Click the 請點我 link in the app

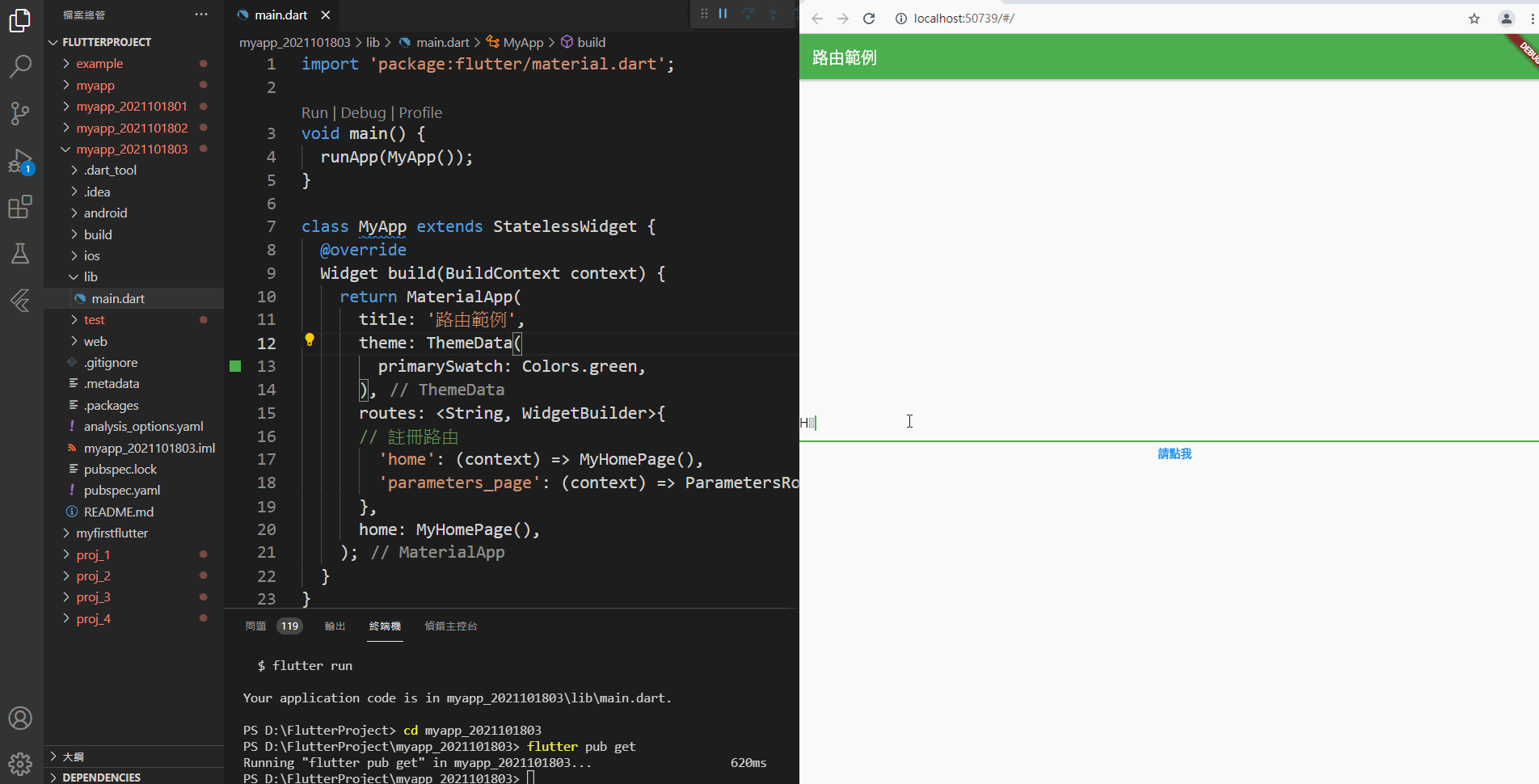(x=1174, y=453)
